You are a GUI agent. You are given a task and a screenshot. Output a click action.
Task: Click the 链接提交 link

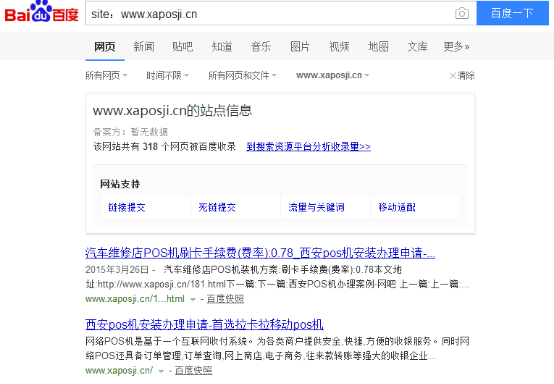126,207
